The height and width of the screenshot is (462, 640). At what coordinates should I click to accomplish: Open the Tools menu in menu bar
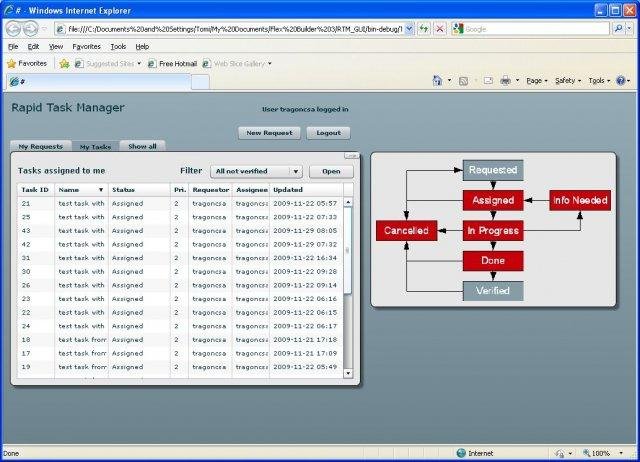tap(118, 47)
